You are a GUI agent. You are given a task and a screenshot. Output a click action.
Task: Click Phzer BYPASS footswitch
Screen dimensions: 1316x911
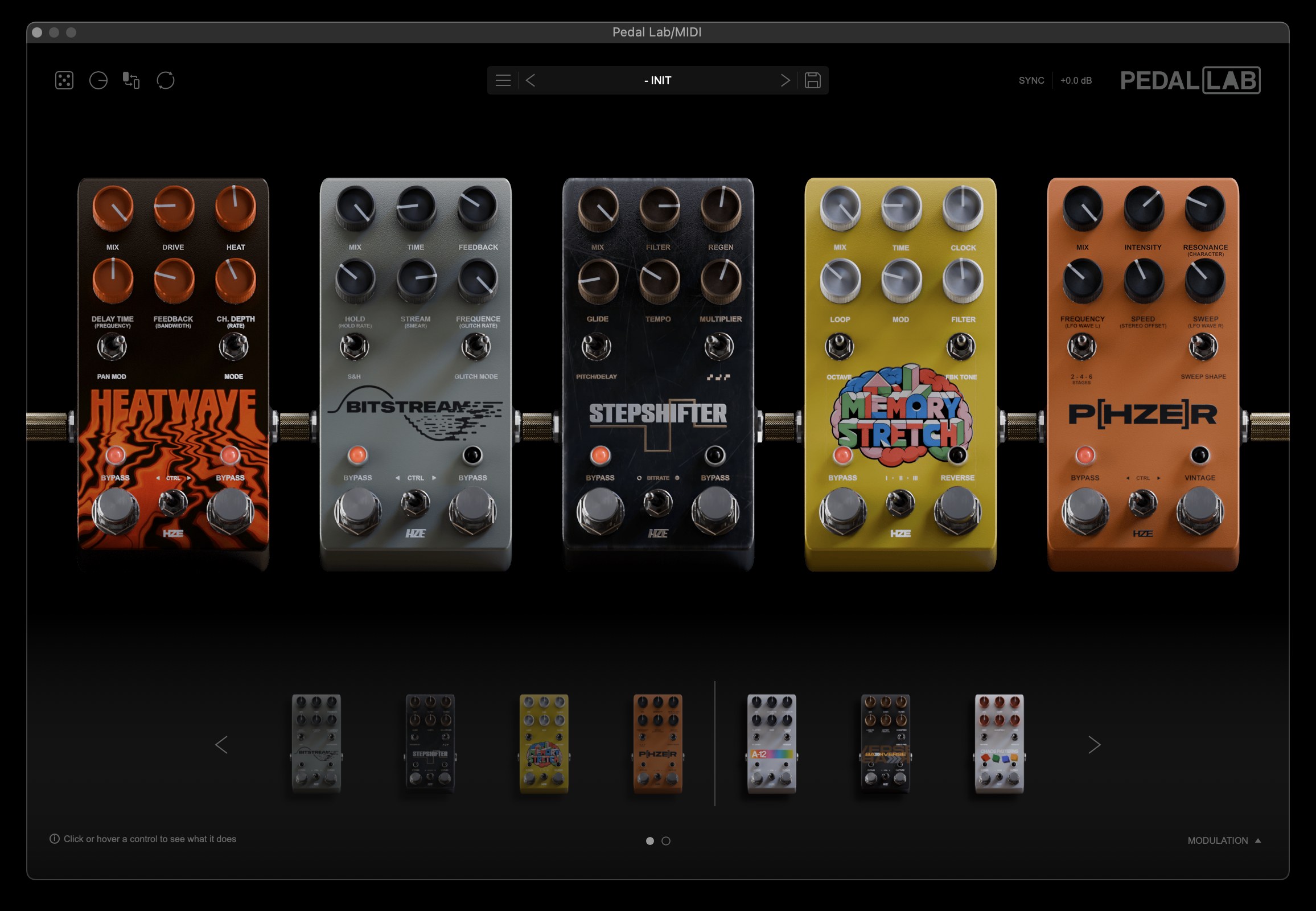1085,511
